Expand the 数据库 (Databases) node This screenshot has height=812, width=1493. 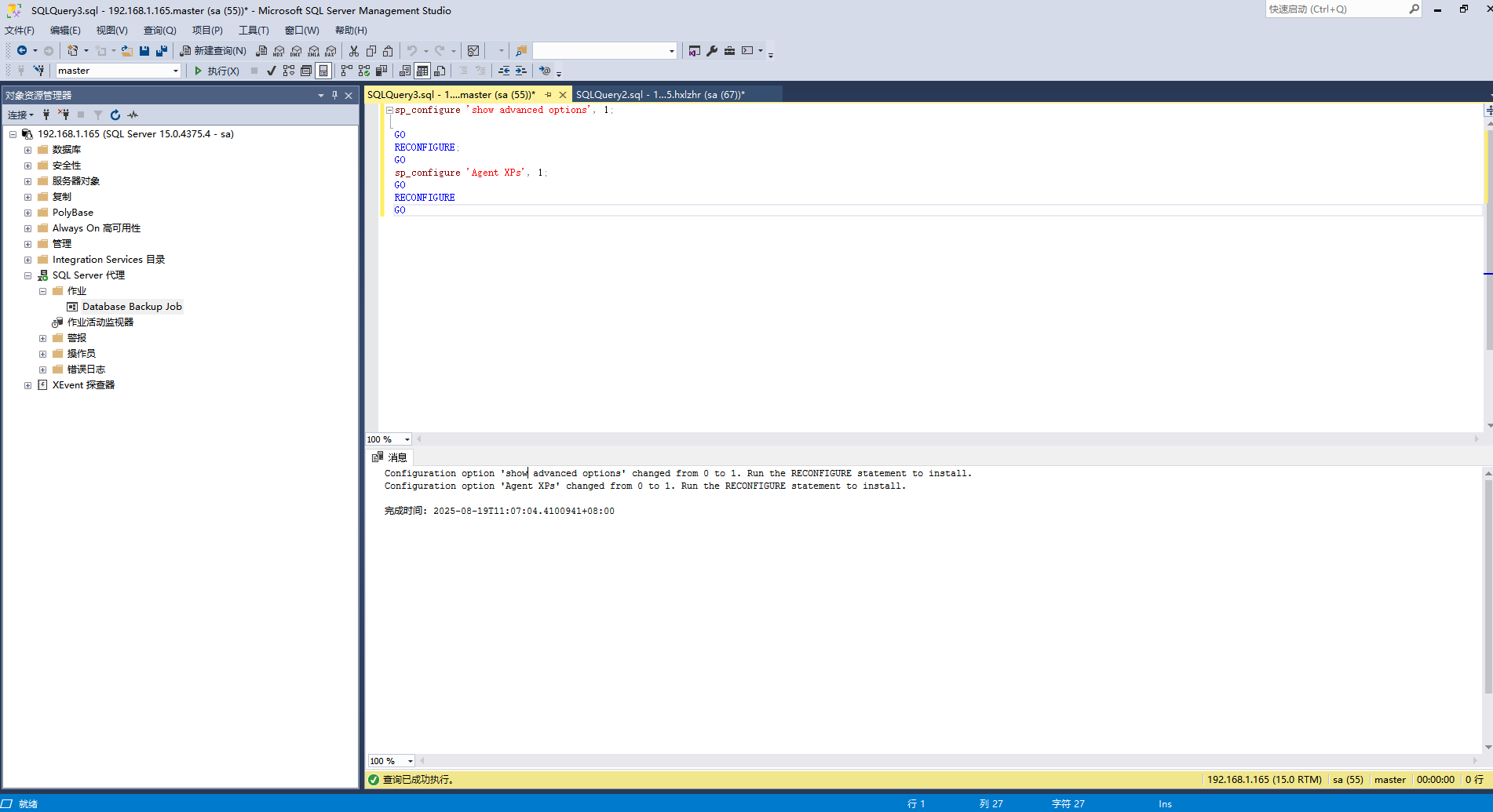click(27, 150)
